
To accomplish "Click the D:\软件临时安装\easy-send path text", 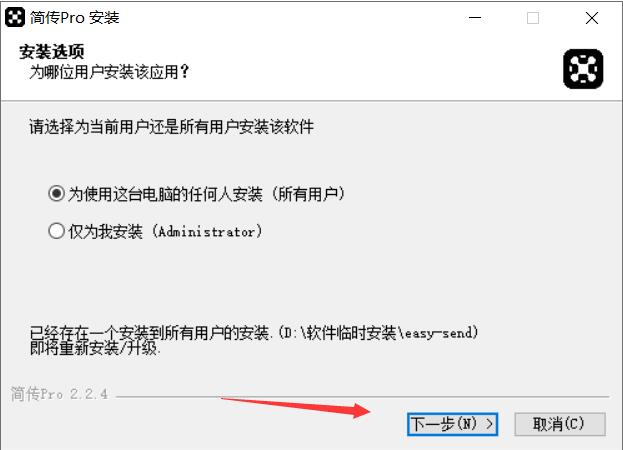I will 378,332.
